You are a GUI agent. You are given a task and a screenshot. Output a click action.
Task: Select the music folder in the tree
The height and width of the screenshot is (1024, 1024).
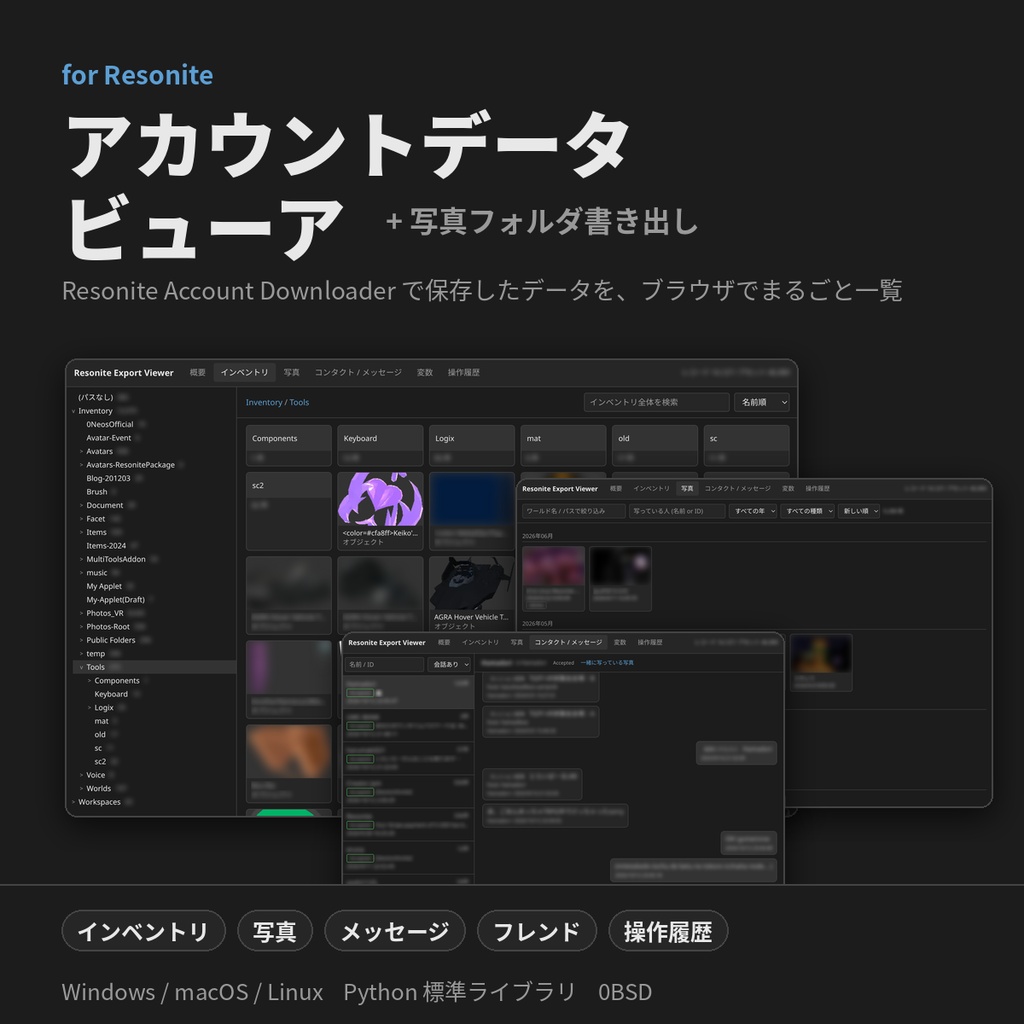click(x=97, y=573)
